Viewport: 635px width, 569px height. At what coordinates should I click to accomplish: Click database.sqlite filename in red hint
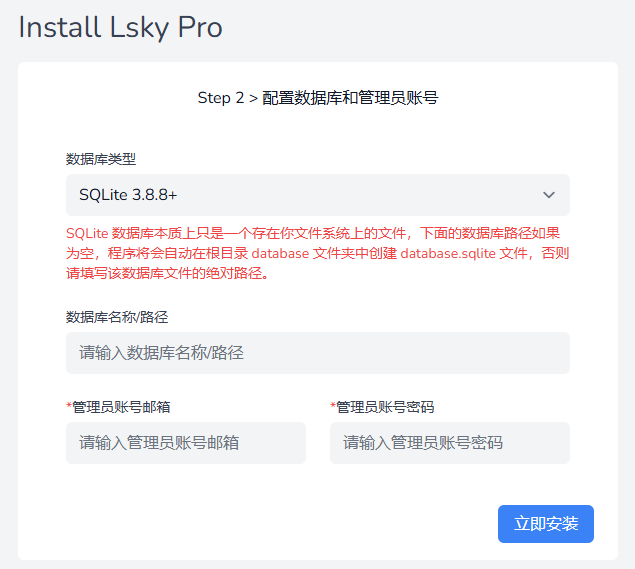tap(447, 253)
